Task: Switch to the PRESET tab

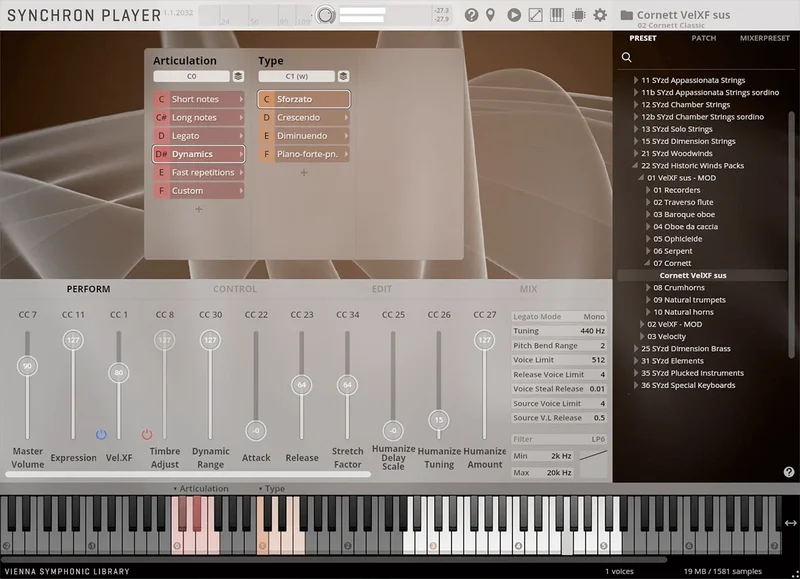Action: coord(642,38)
